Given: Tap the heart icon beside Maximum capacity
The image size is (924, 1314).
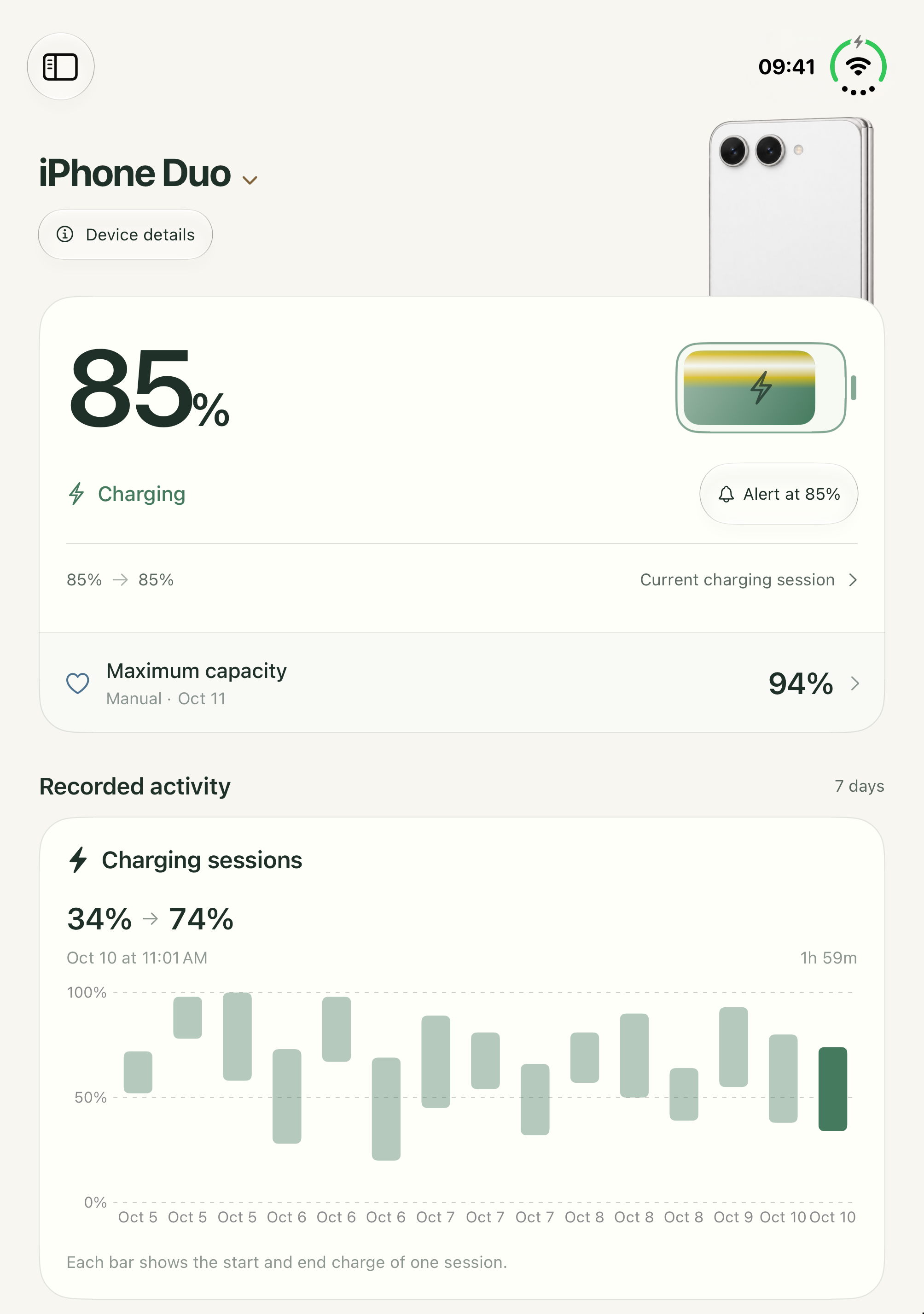Looking at the screenshot, I should pyautogui.click(x=78, y=683).
